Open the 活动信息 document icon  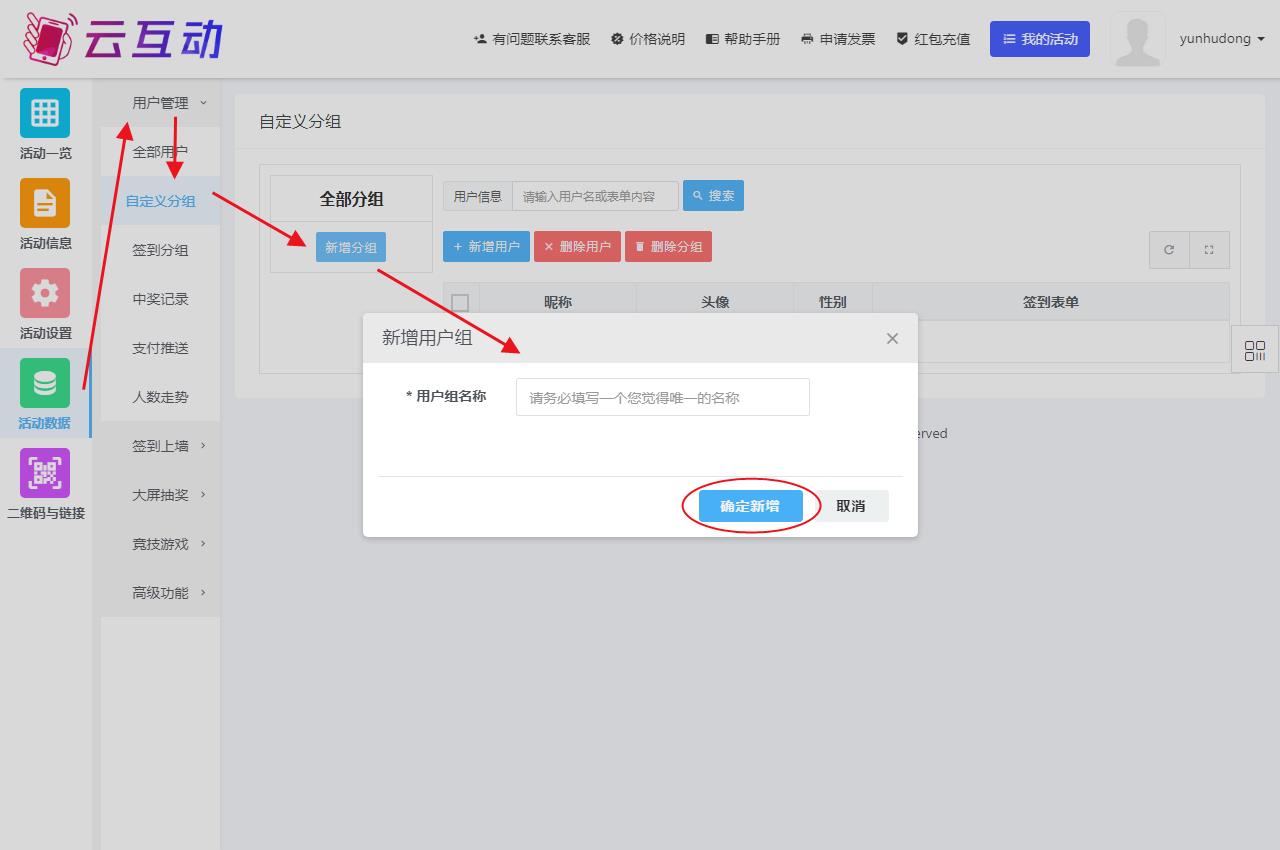coord(45,203)
